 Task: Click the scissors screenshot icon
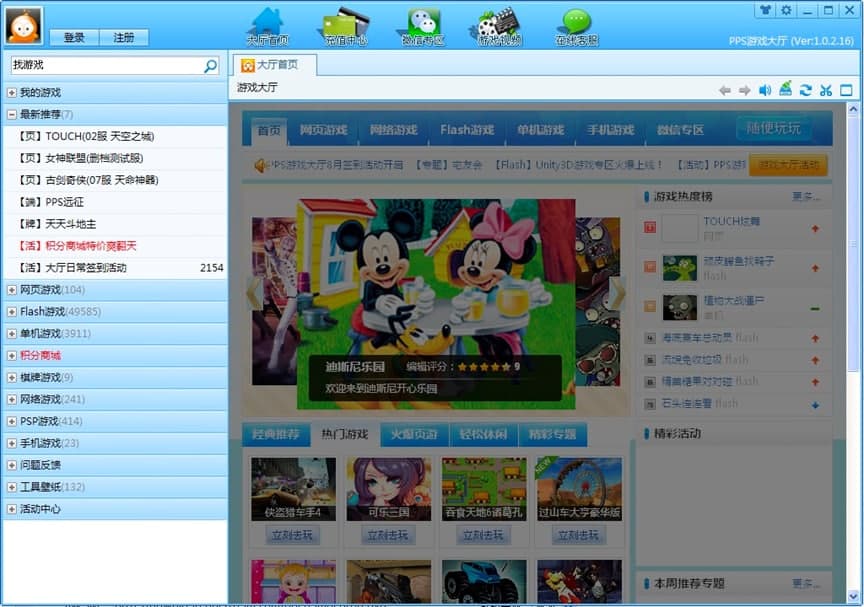(826, 90)
